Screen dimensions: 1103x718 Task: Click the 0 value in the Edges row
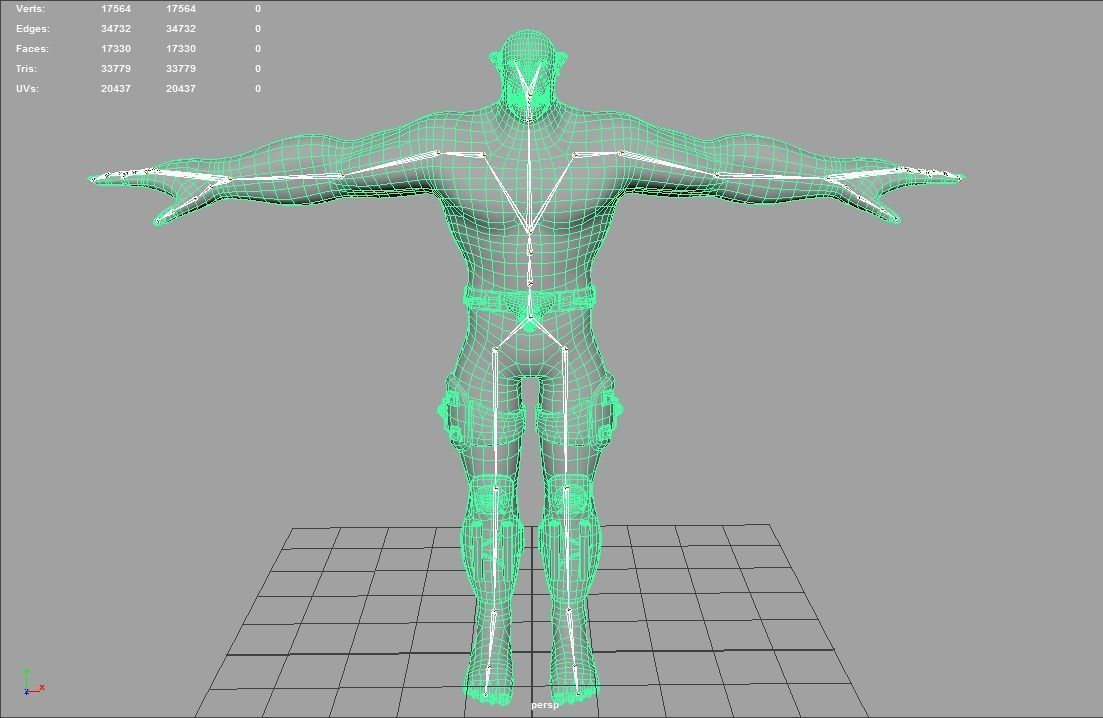258,29
